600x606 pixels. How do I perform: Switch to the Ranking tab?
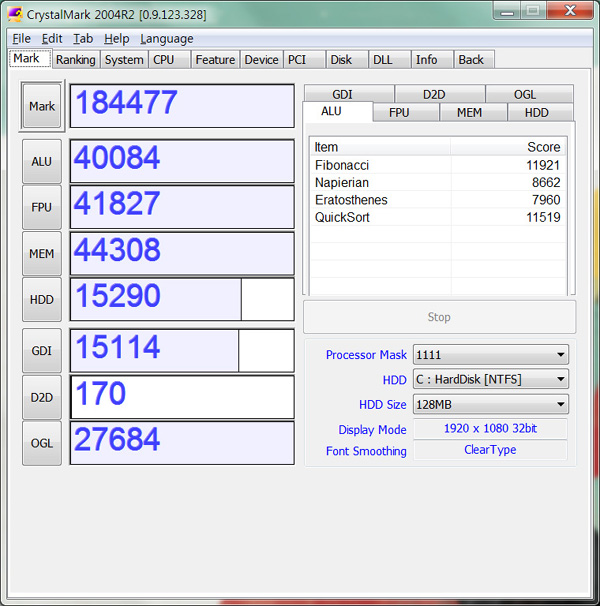(x=76, y=60)
